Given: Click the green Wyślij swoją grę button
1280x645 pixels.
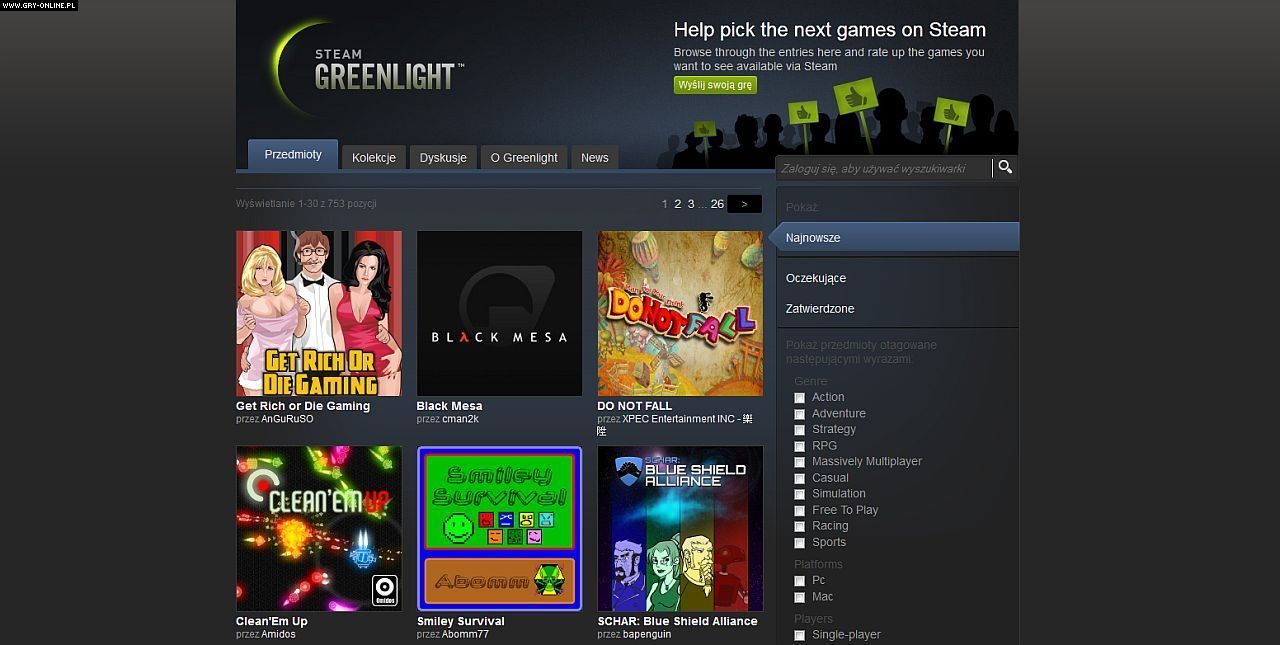Looking at the screenshot, I should [715, 85].
